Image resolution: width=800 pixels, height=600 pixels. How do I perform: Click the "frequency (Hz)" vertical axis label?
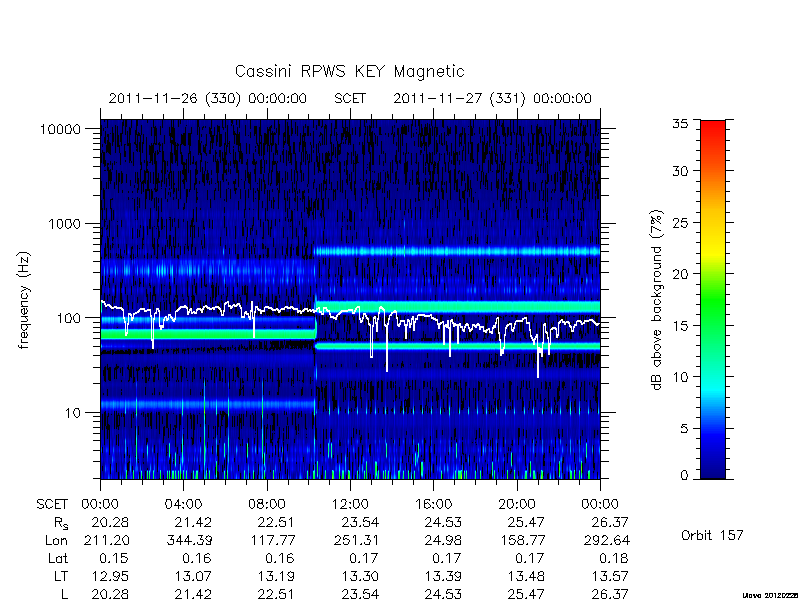24,300
